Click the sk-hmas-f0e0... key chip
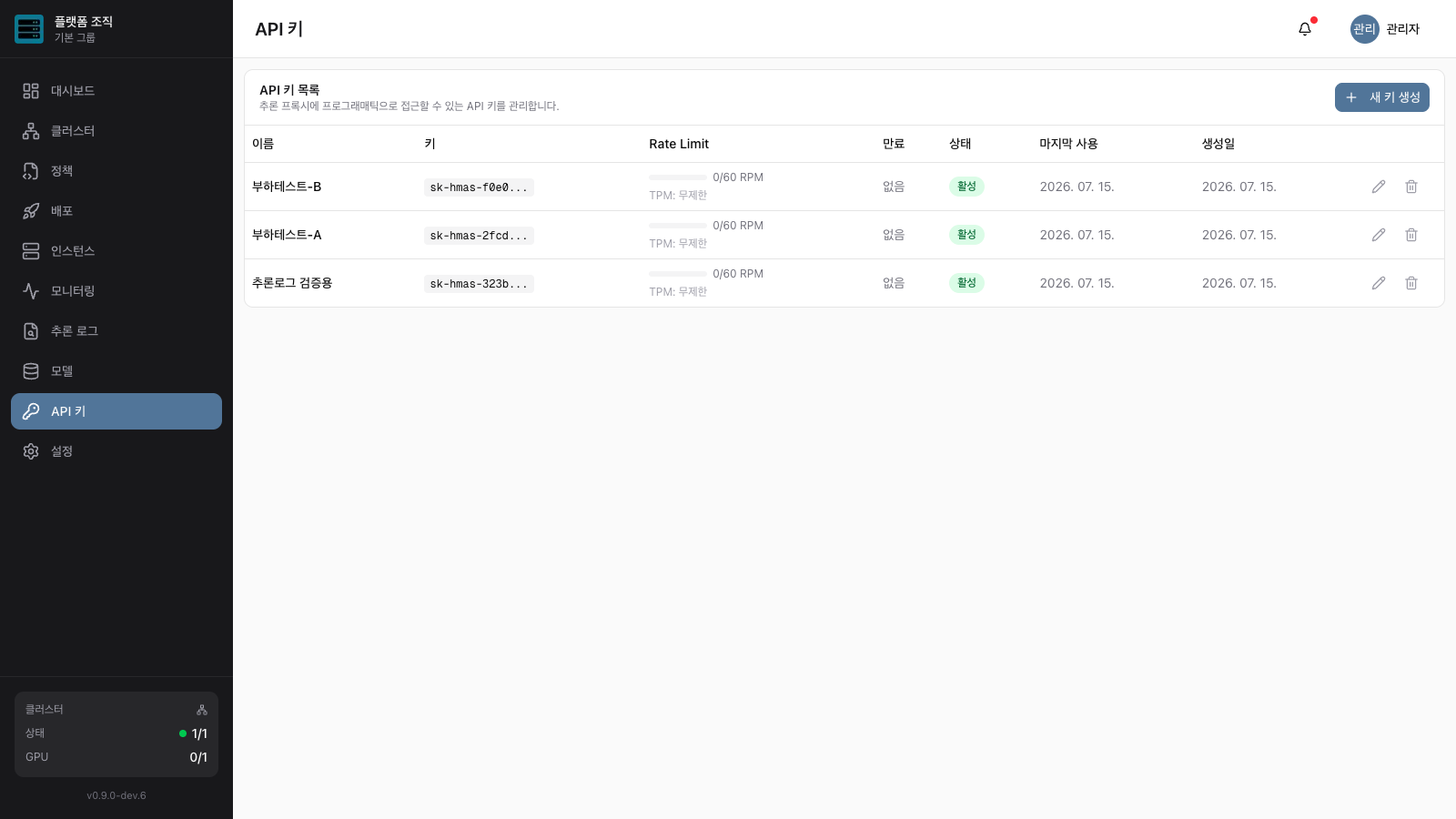This screenshot has width=1456, height=819. [x=479, y=187]
